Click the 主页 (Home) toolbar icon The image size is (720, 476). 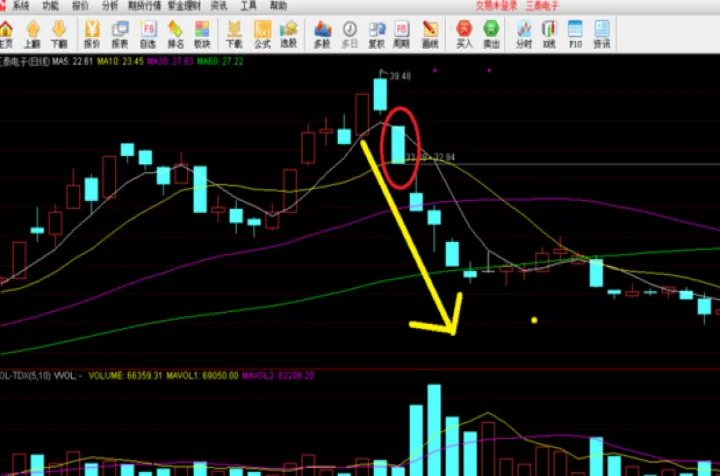coord(7,33)
